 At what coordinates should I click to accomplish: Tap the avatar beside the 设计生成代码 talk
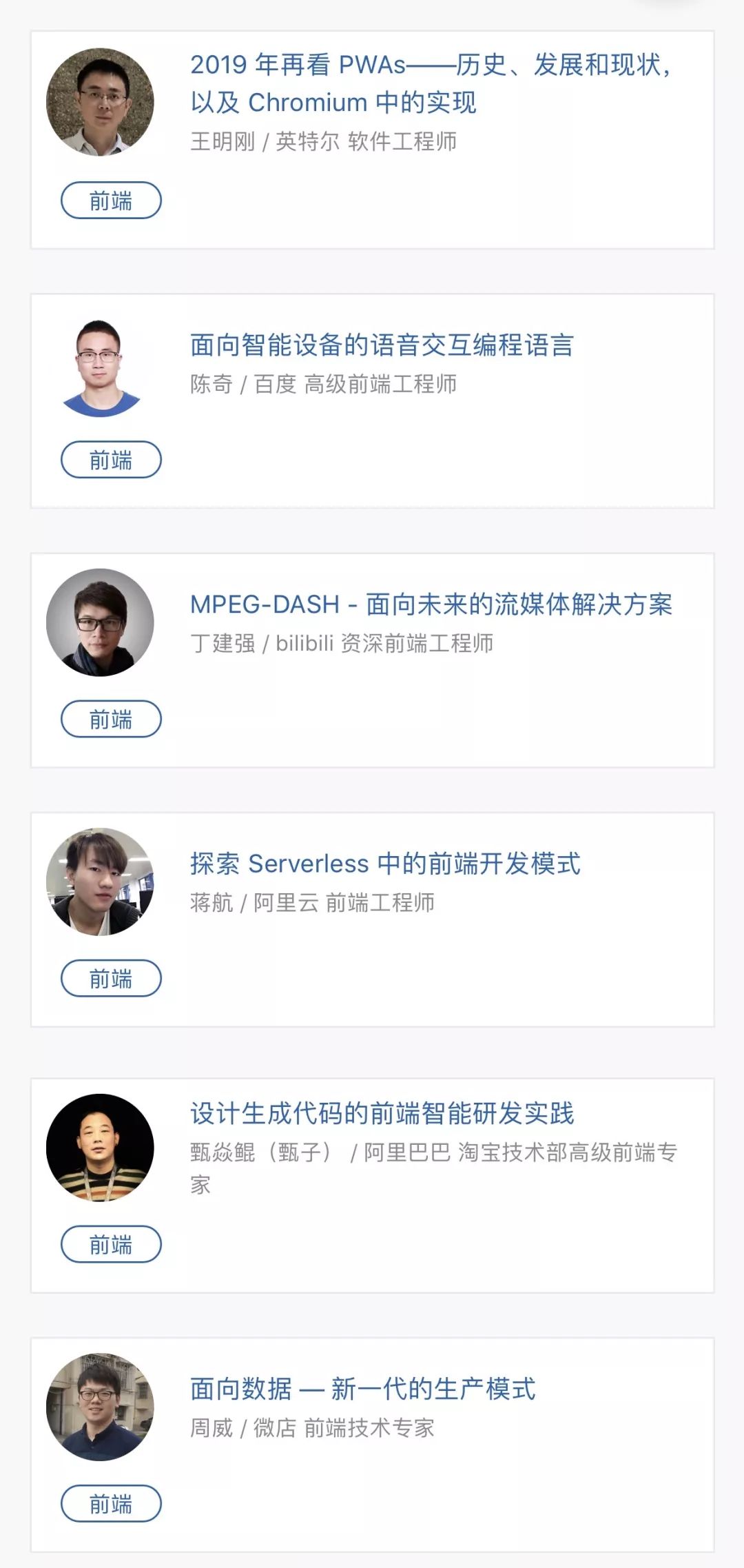click(x=100, y=1148)
